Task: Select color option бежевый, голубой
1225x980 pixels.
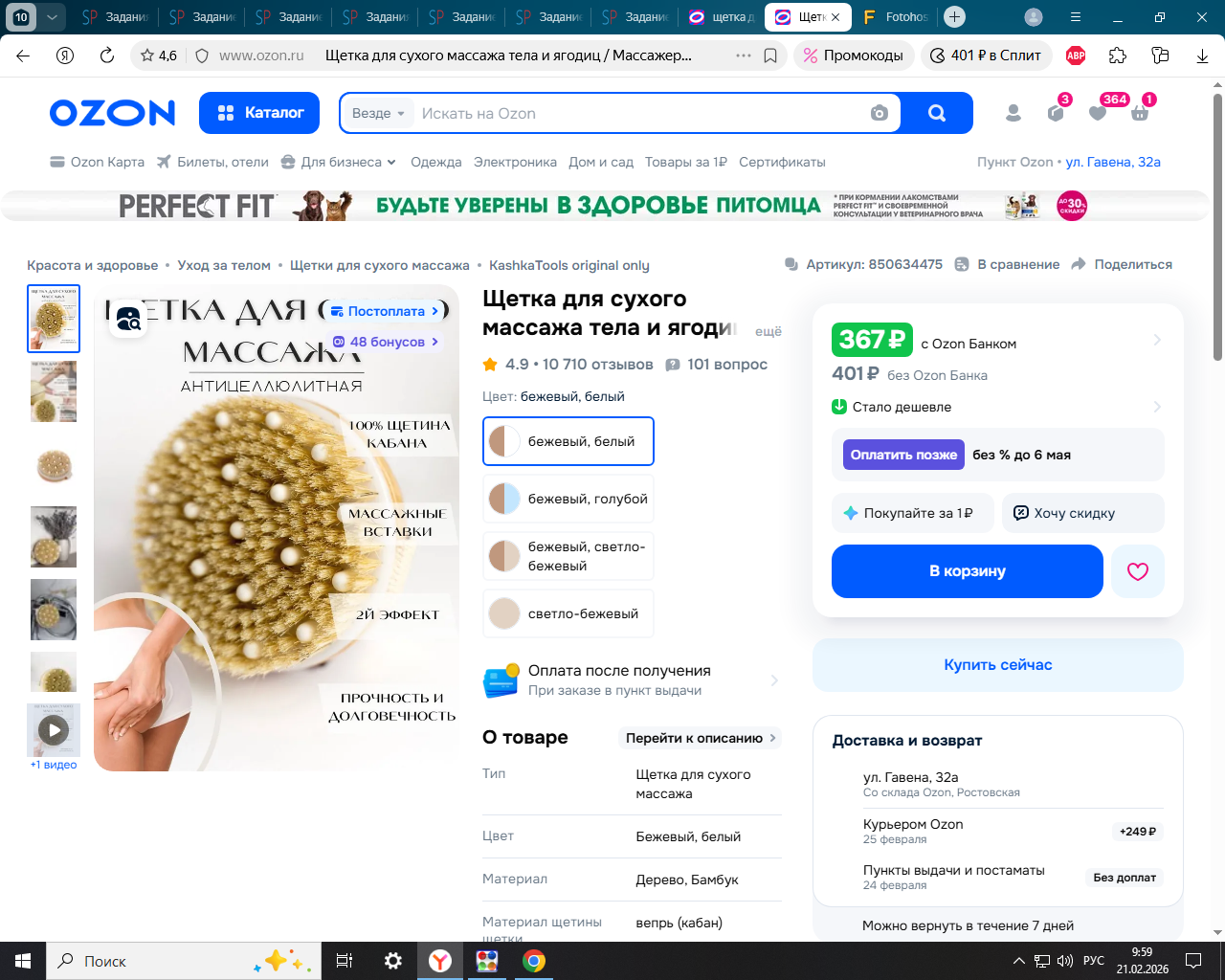Action: (568, 499)
